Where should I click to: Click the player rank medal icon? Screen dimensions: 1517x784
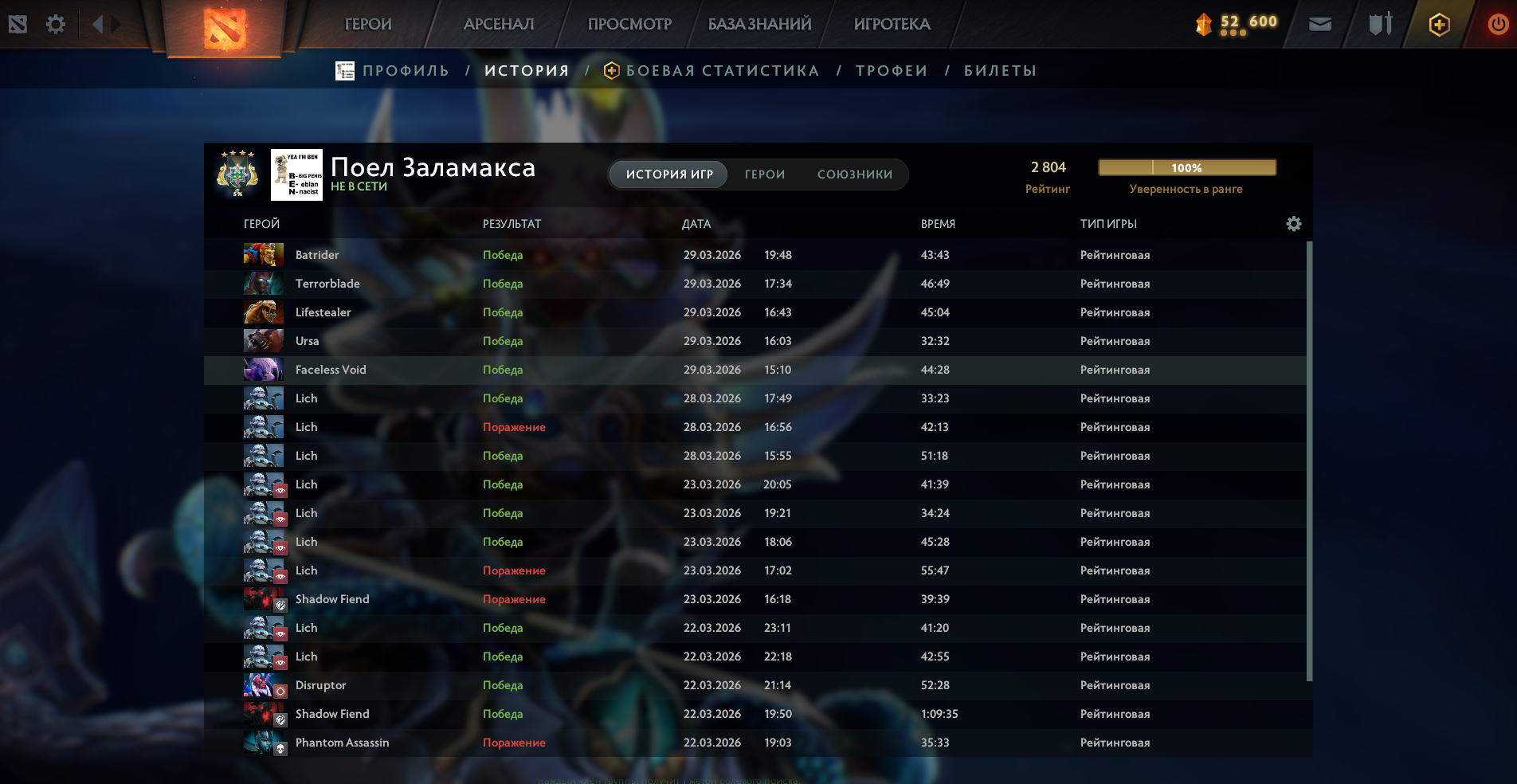coord(237,174)
